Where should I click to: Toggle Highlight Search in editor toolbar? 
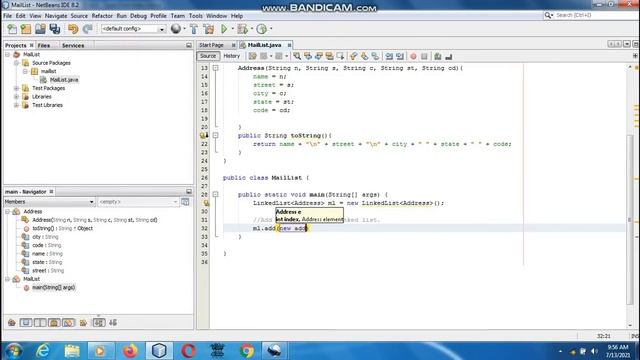tap(329, 56)
